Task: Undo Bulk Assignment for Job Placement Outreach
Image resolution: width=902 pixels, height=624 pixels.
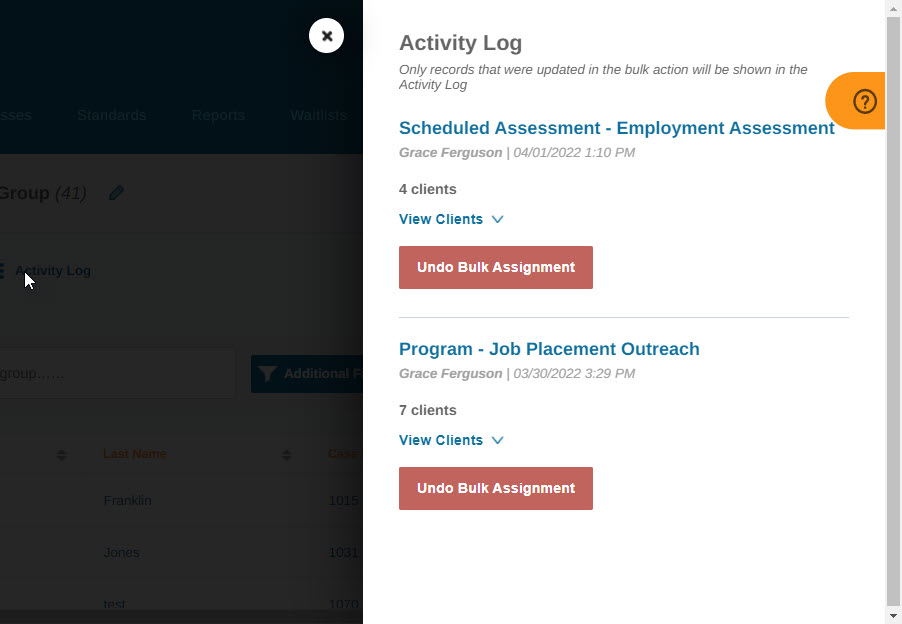Action: click(496, 488)
